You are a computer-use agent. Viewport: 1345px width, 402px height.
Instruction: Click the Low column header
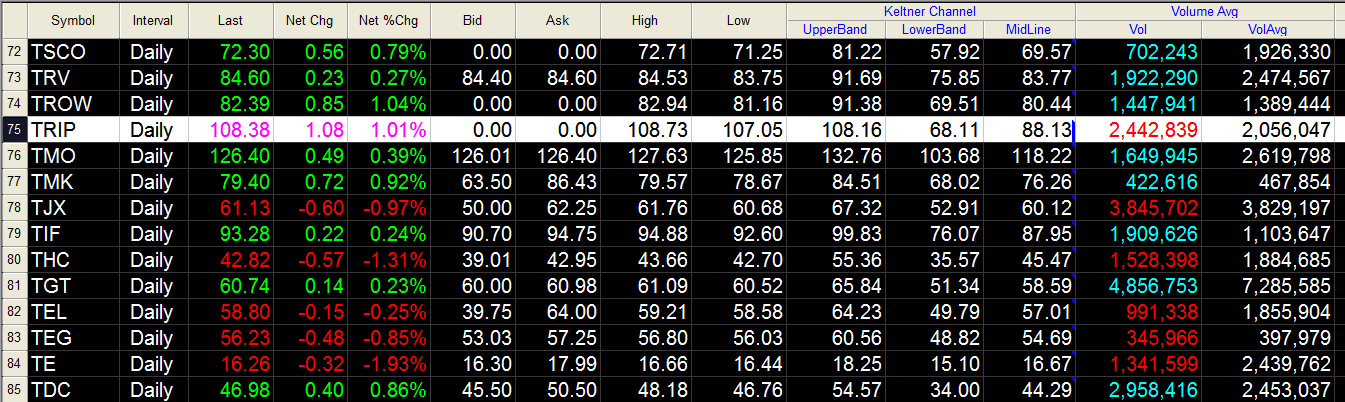click(x=739, y=20)
